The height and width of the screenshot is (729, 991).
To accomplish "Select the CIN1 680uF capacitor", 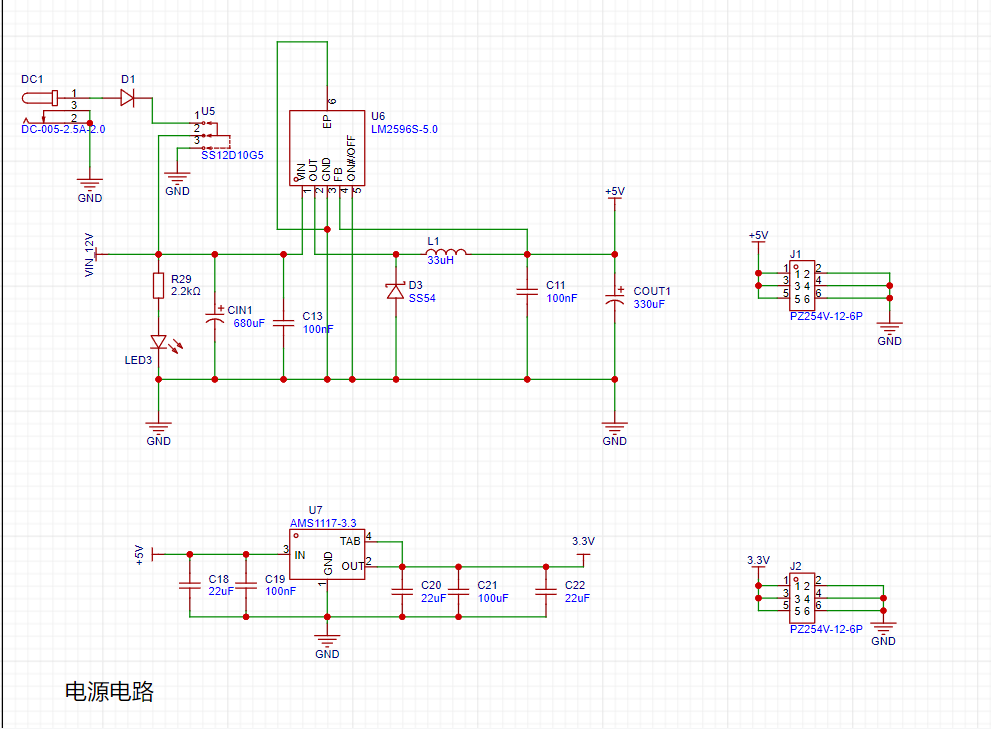I will coord(214,320).
